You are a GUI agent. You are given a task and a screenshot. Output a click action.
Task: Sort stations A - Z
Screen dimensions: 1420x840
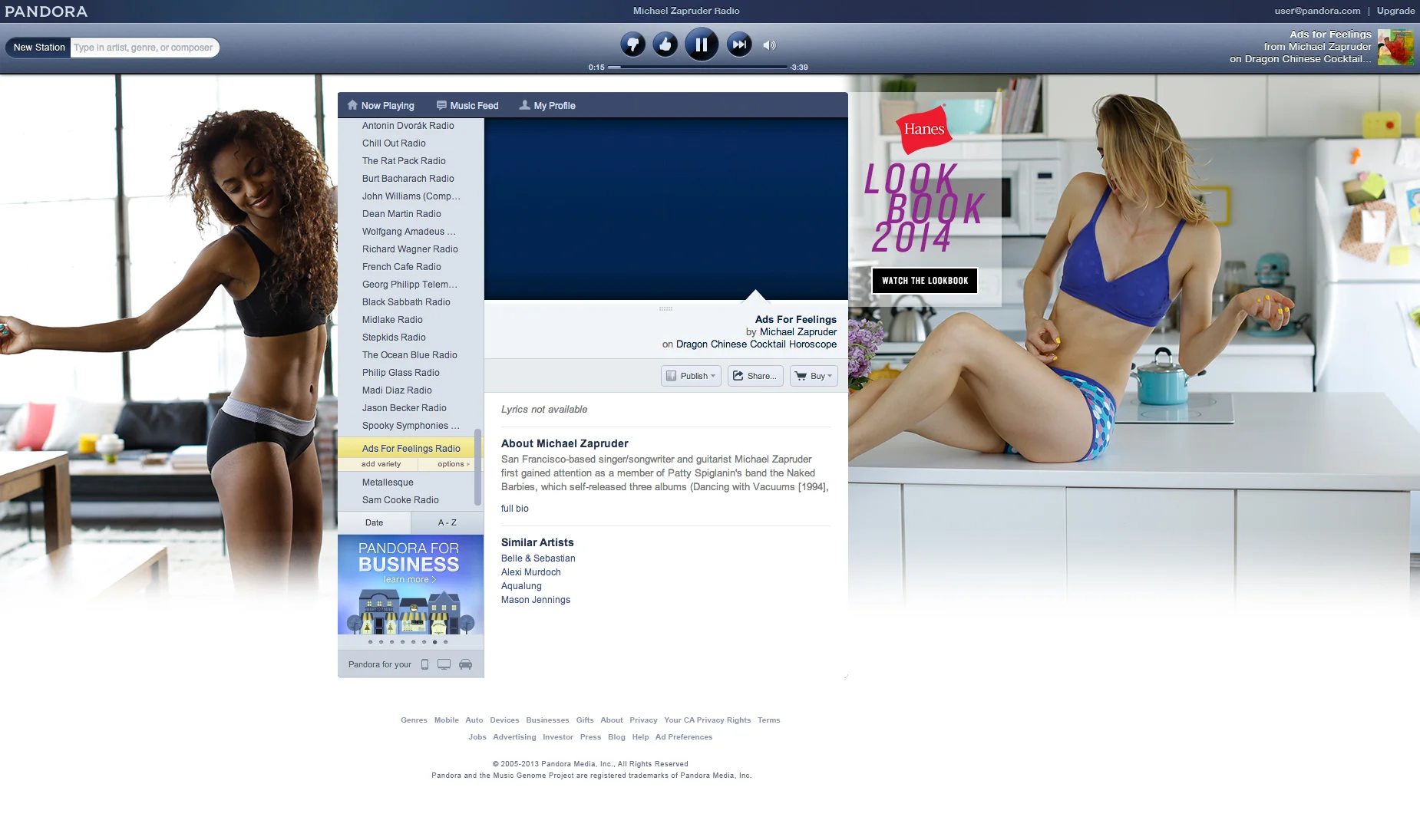(x=447, y=523)
